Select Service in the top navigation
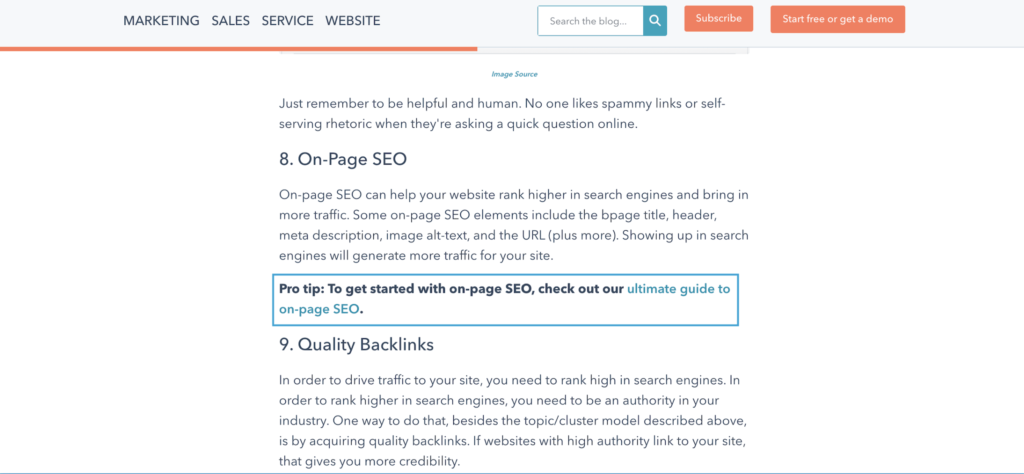 coord(287,20)
